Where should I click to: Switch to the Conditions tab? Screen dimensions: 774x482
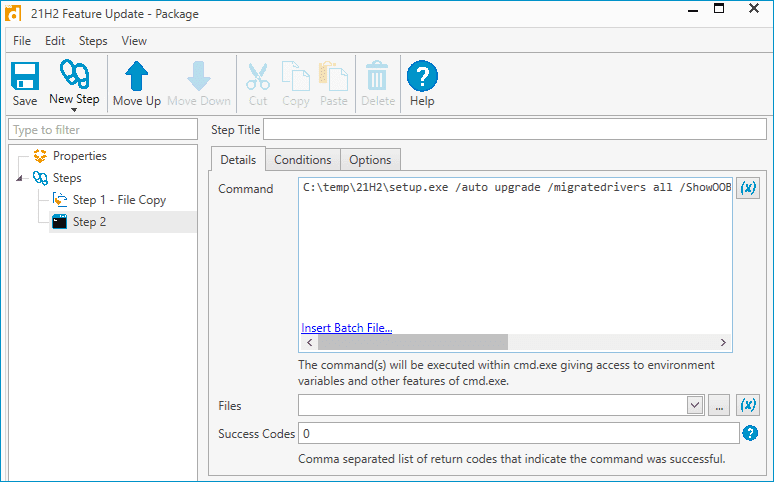click(303, 160)
